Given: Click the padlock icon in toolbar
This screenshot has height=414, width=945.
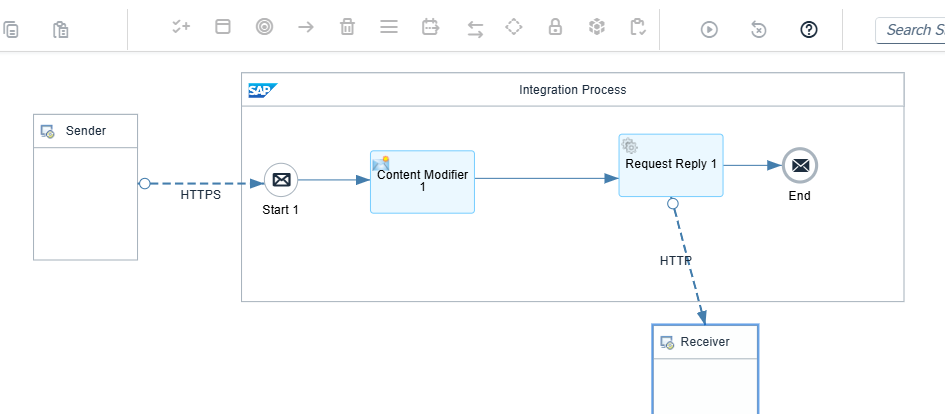Looking at the screenshot, I should click(555, 27).
